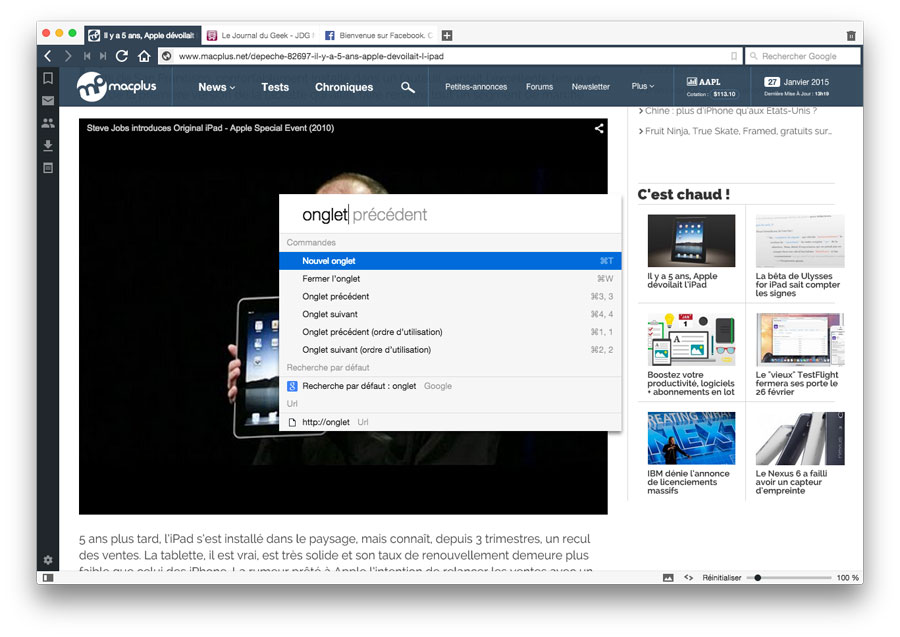This screenshot has height=637, width=900.
Task: Select the http://onglet Url entry
Action: coord(450,422)
